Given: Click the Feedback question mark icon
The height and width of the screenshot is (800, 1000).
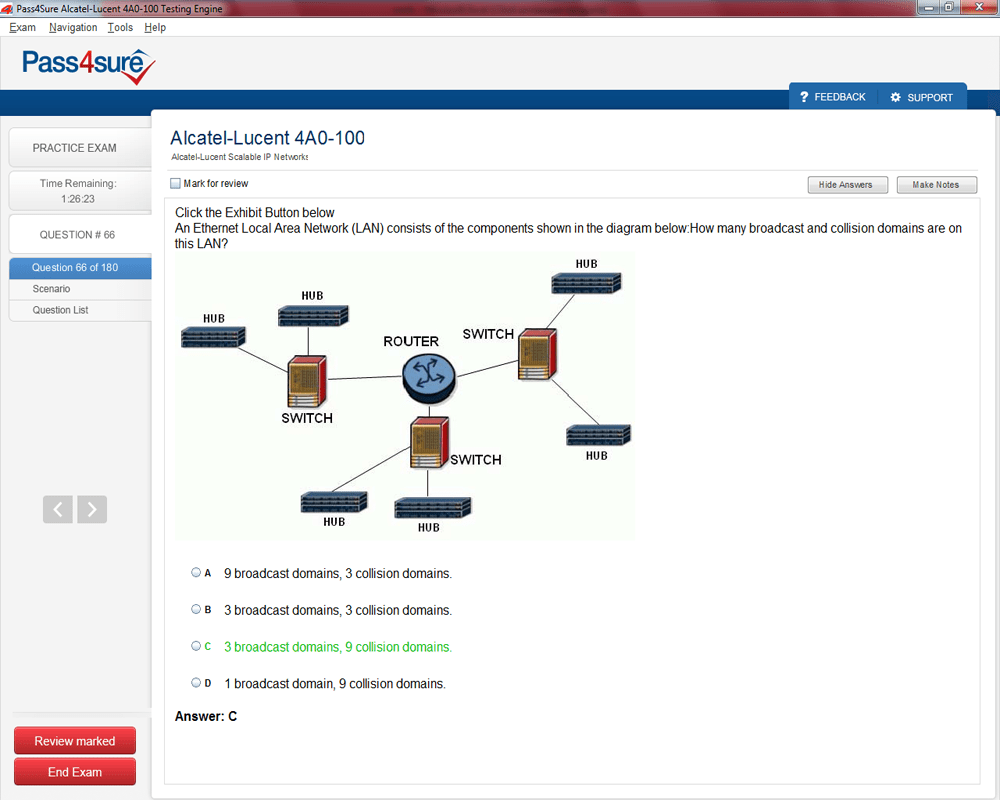Looking at the screenshot, I should pyautogui.click(x=804, y=97).
